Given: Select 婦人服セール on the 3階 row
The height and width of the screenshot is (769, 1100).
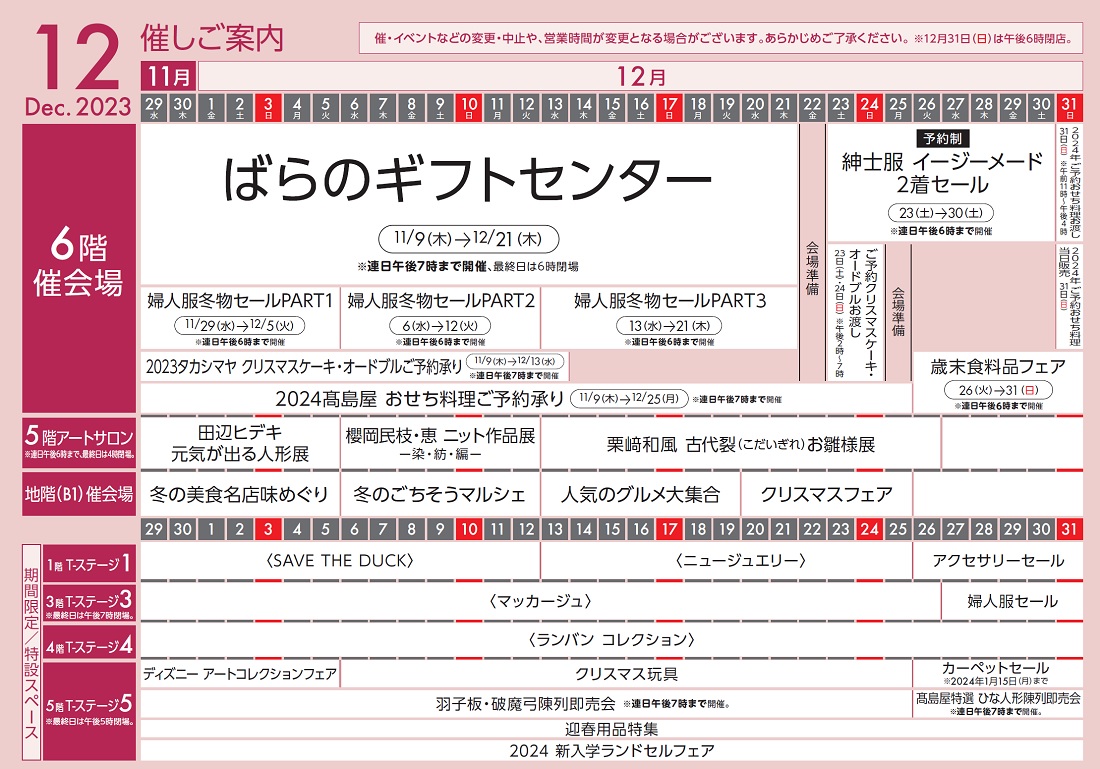Looking at the screenshot, I should coord(1012,601).
